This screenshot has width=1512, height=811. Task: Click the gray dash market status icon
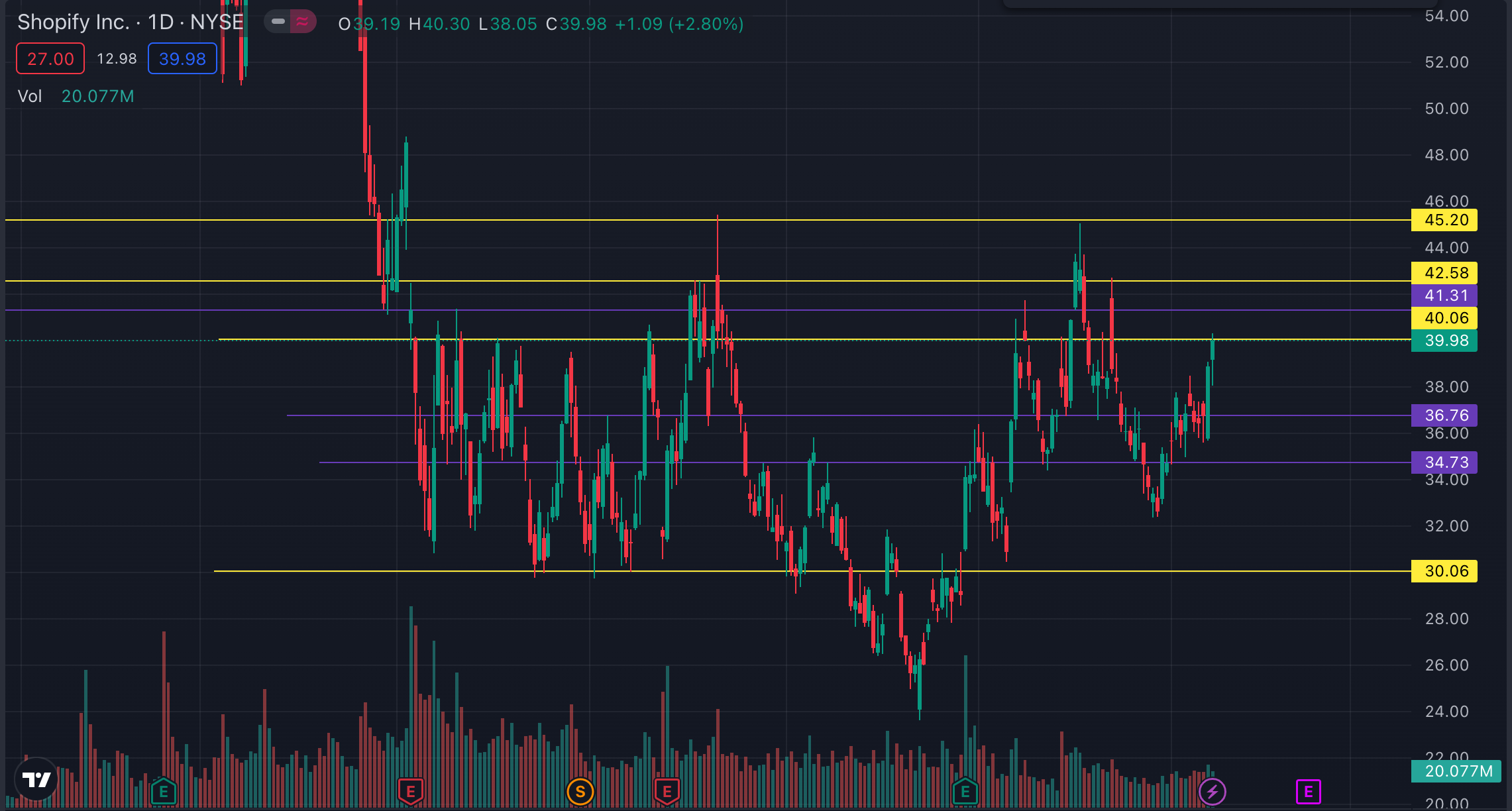tap(278, 22)
